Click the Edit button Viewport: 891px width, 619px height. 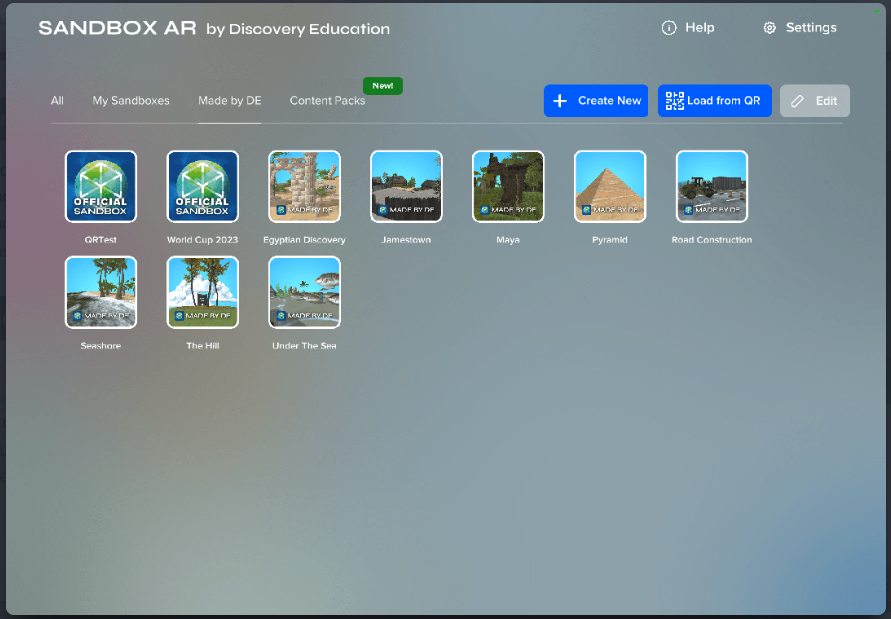(815, 101)
